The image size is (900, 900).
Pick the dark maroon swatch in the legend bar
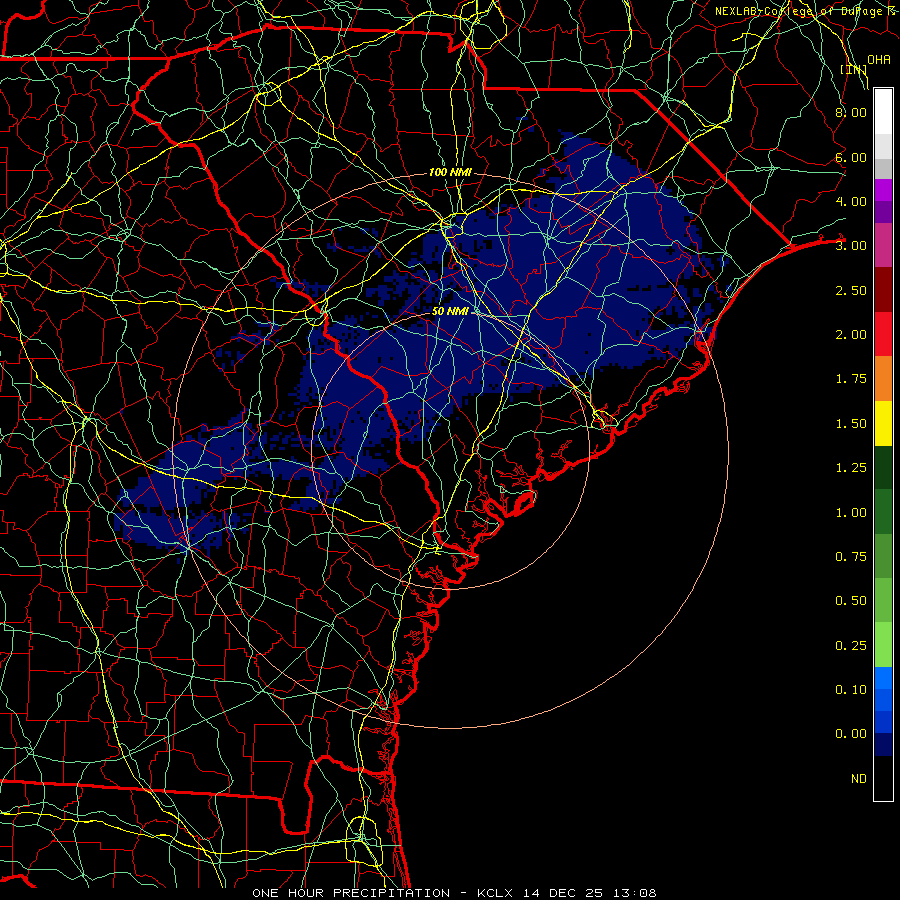coord(883,290)
